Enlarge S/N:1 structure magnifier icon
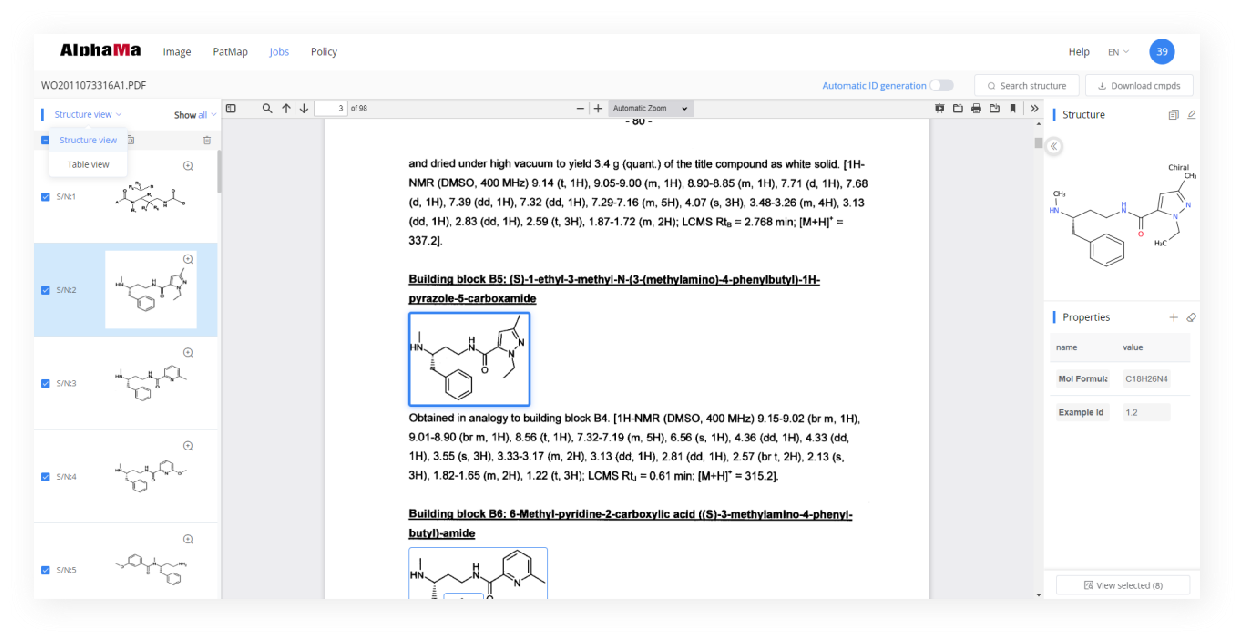The height and width of the screenshot is (642, 1244). tap(188, 166)
